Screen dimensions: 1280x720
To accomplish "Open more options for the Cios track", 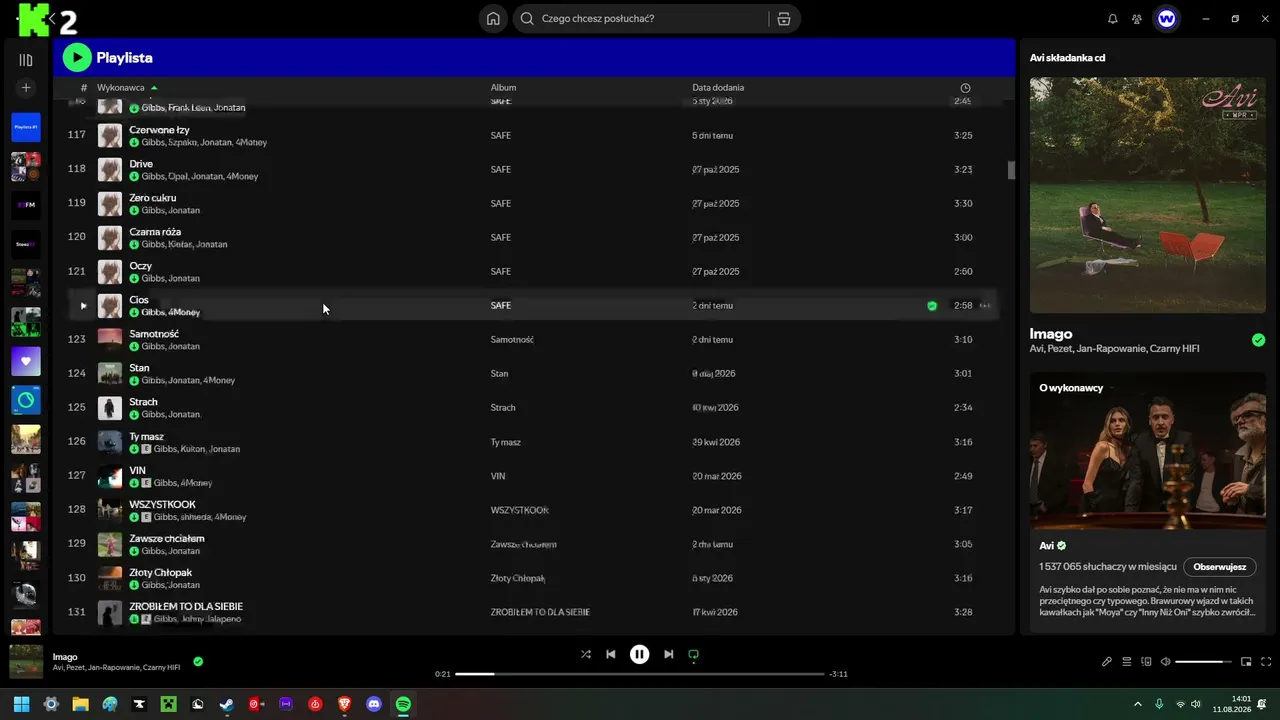I will coord(985,306).
